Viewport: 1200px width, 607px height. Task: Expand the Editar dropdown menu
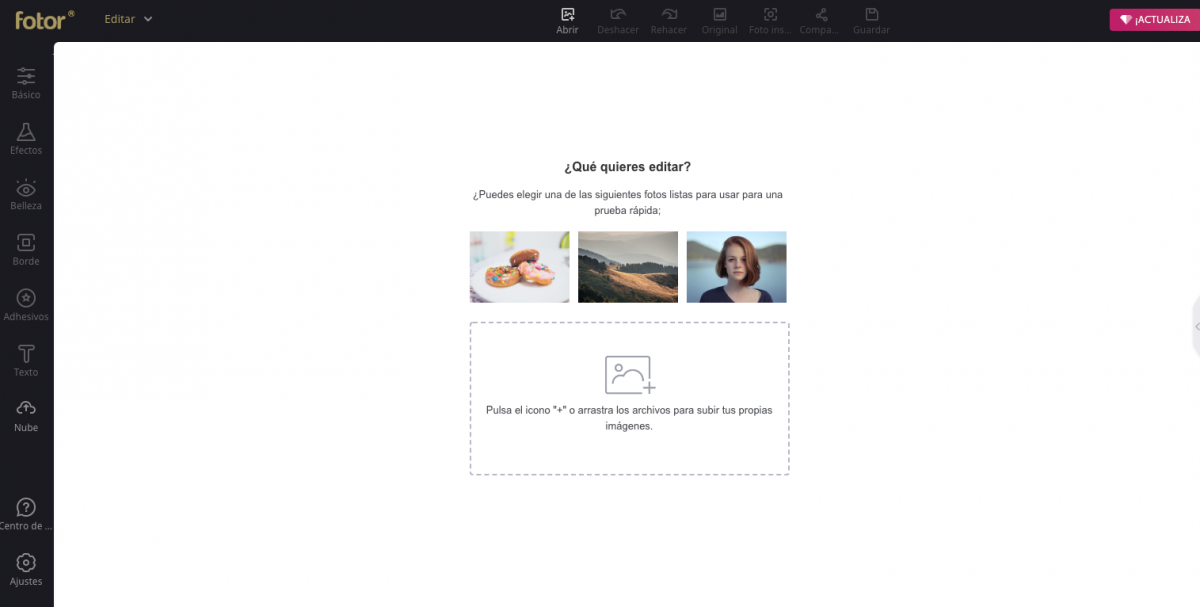[x=128, y=19]
